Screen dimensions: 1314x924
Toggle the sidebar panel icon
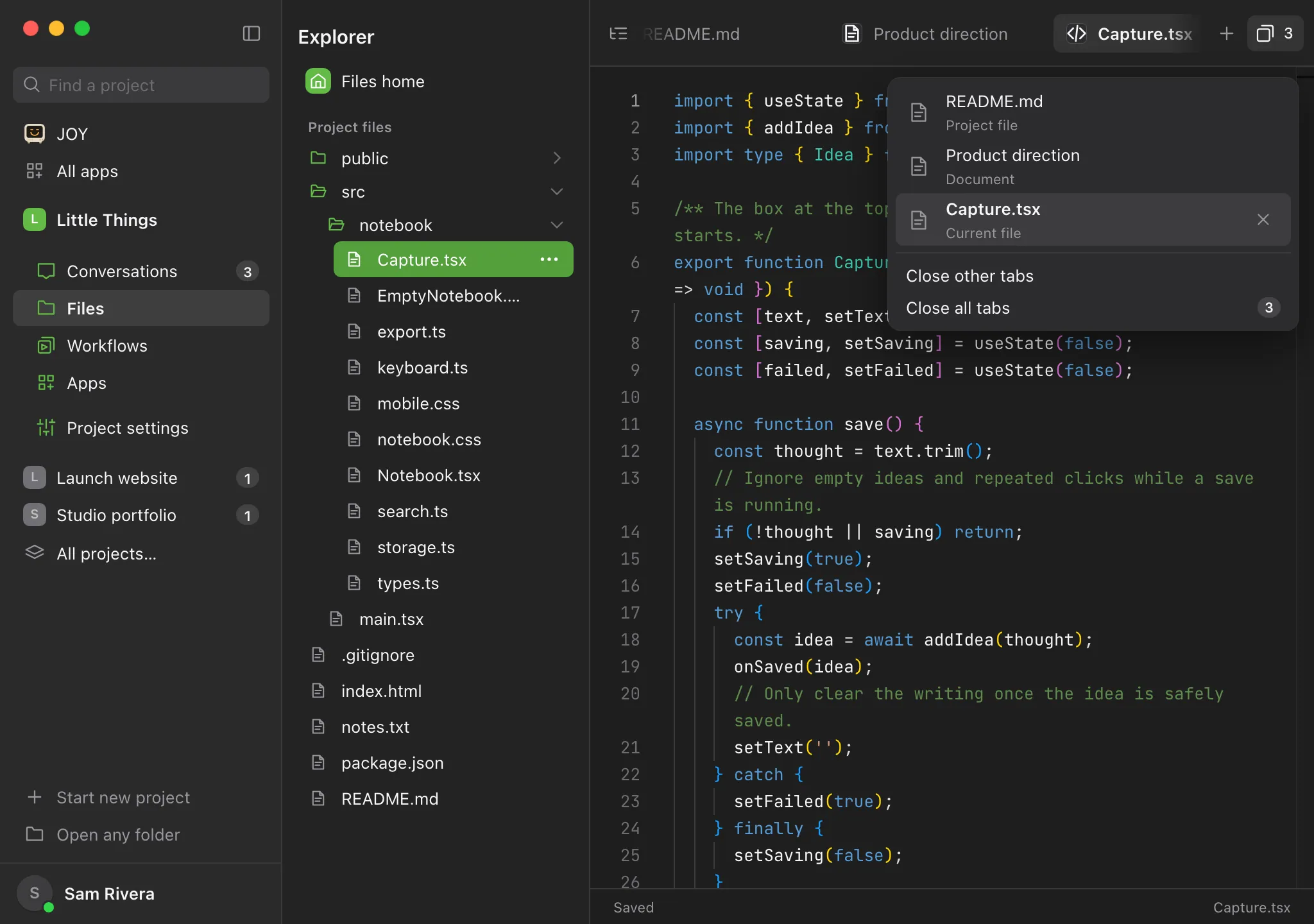252,33
